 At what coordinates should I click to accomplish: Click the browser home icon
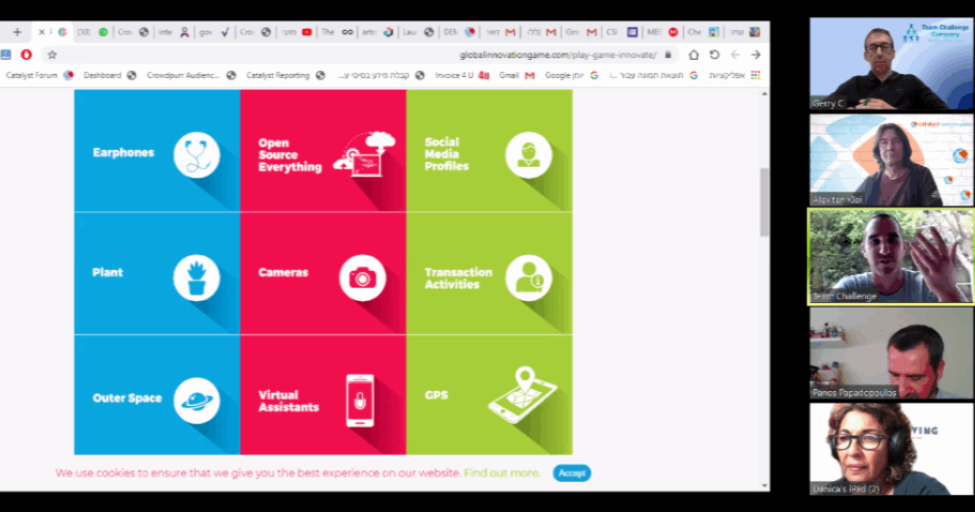[693, 55]
